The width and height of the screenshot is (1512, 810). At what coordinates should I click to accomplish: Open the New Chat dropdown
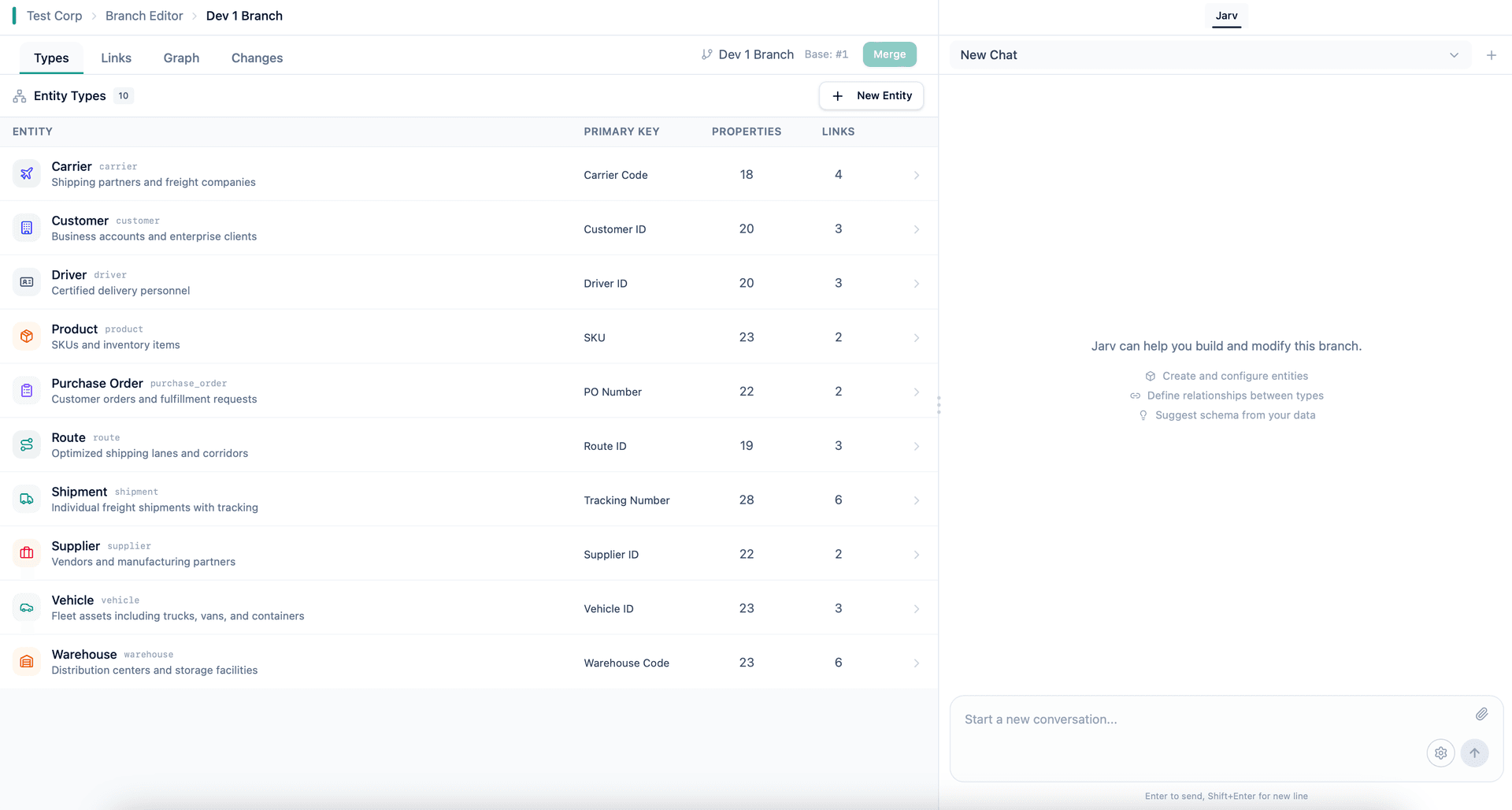click(x=1454, y=55)
